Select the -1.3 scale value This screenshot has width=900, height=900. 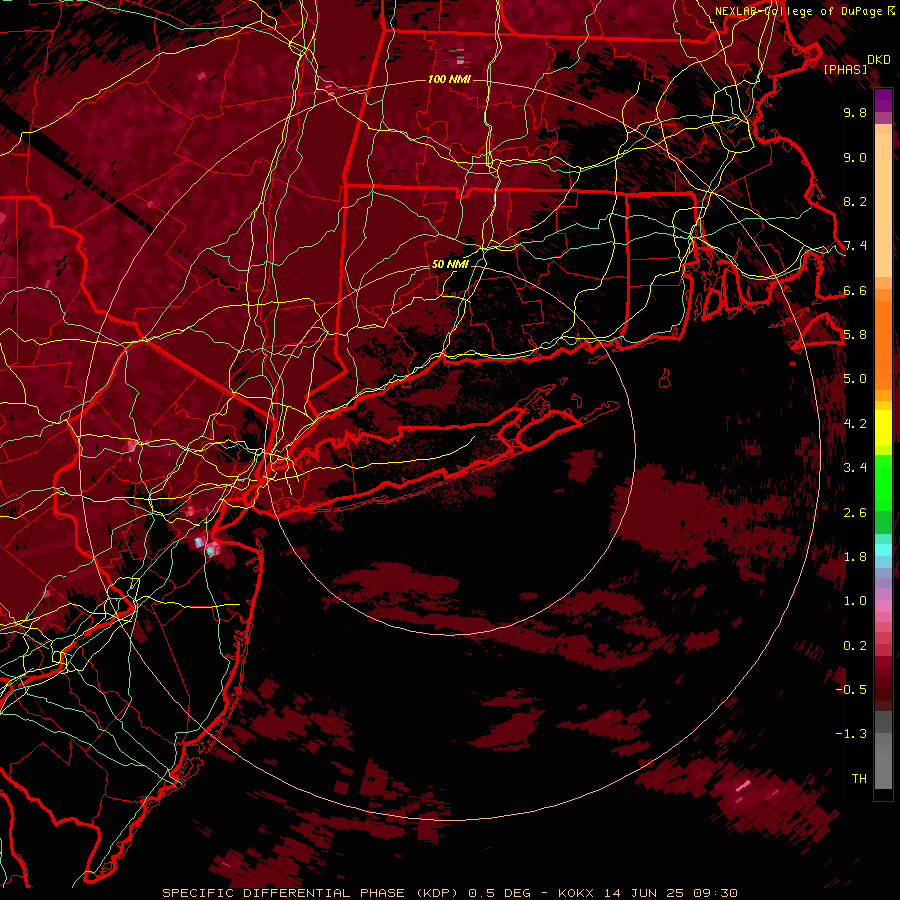click(852, 734)
